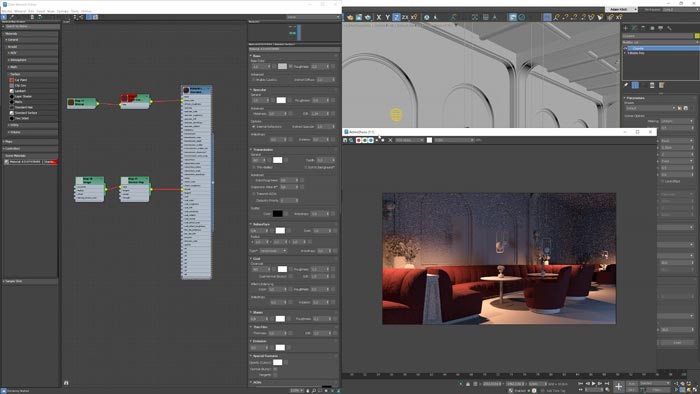Clear the ActiveShade frame with X icon
This screenshot has height=394, width=700.
click(390, 140)
